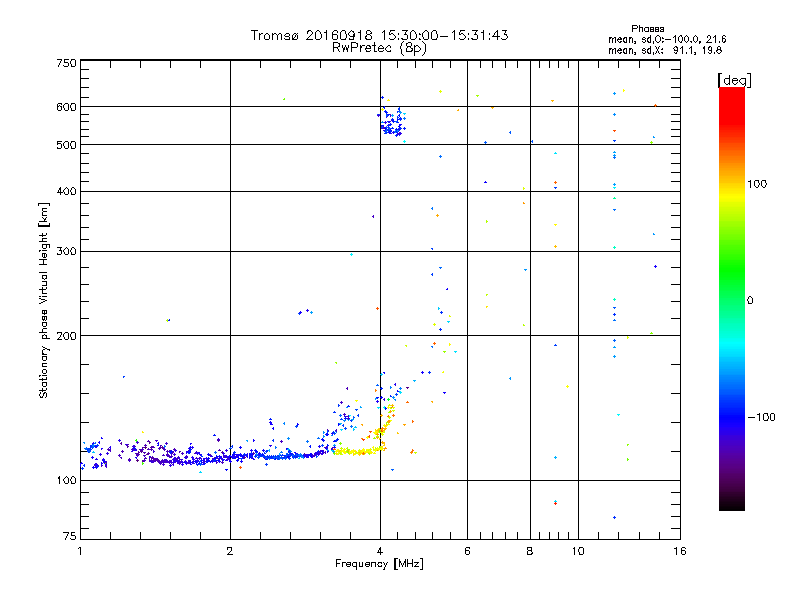This screenshot has height=600, width=800.
Task: Click the x-axis tick label '6'
Action: point(467,551)
